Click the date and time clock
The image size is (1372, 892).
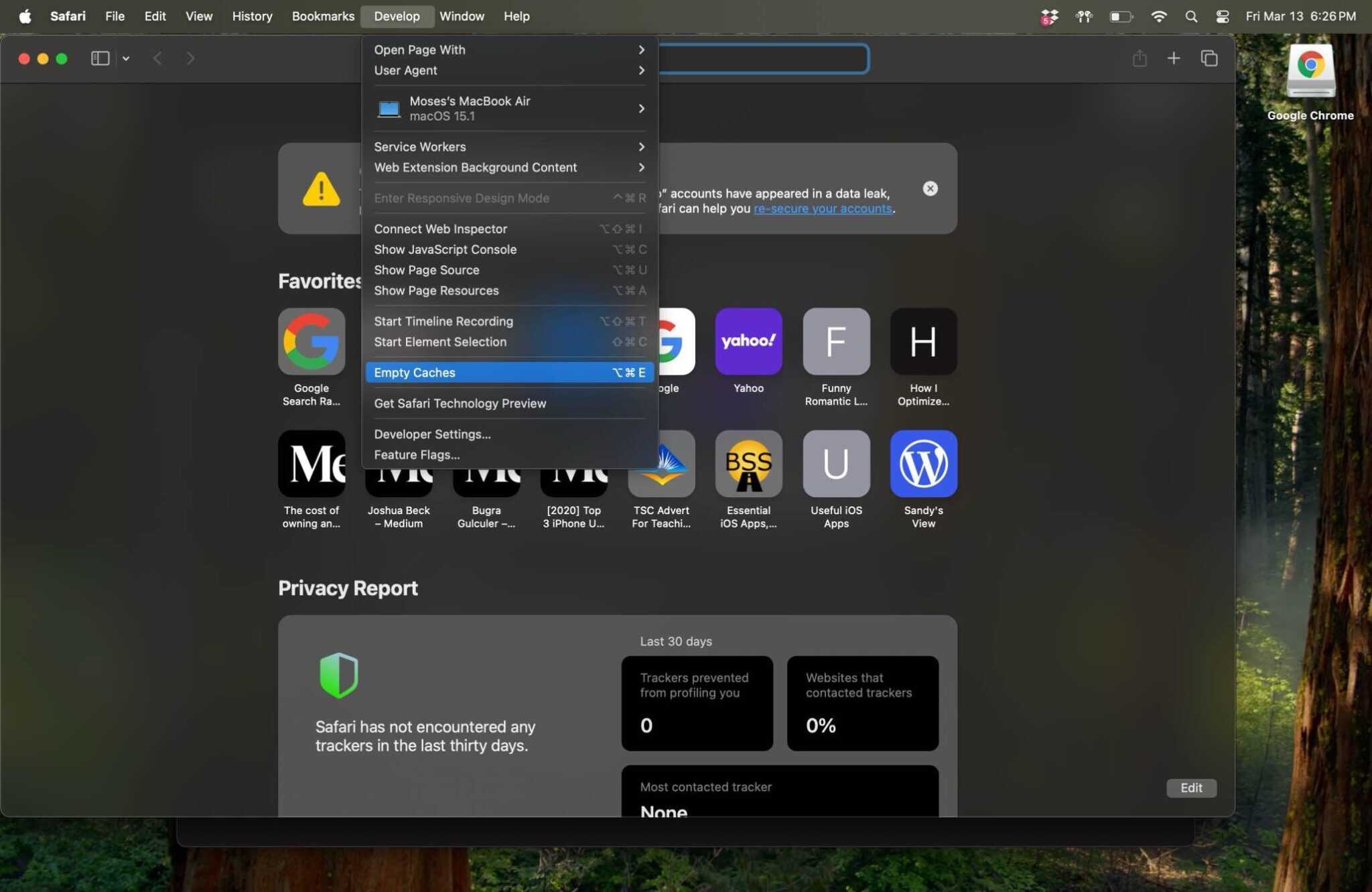coord(1300,16)
